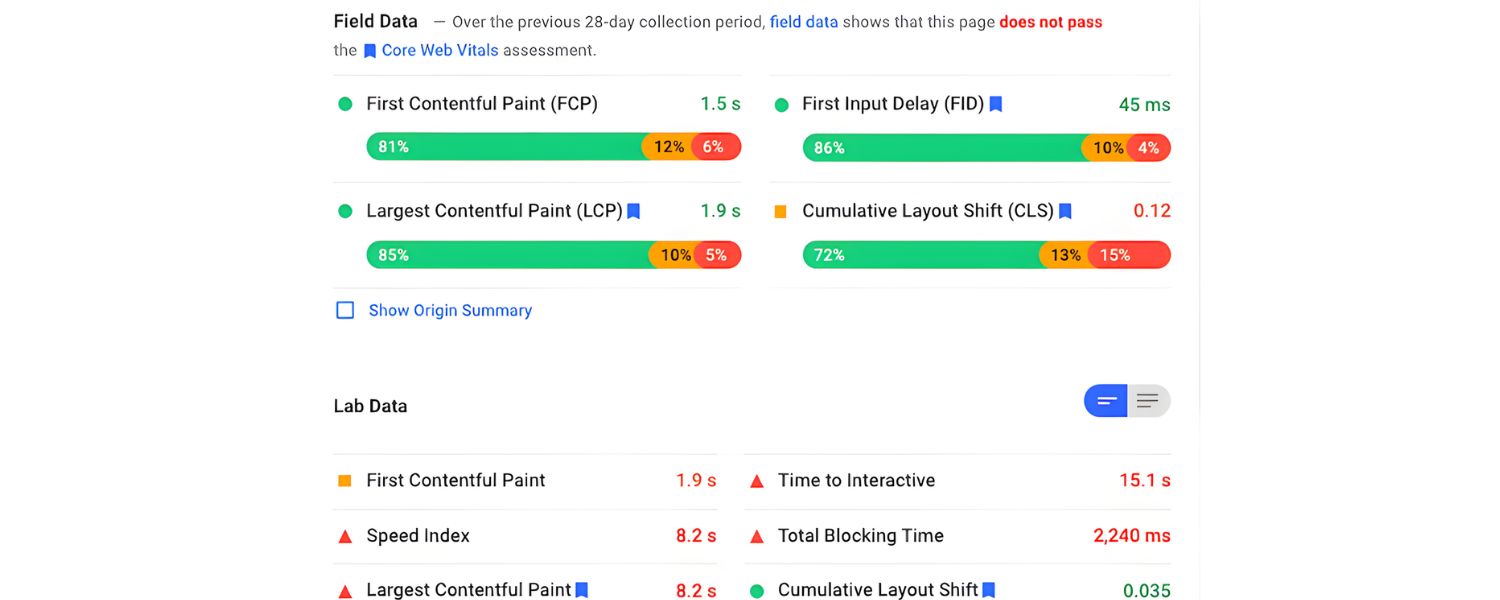This screenshot has width=1500, height=600.
Task: Click the green circle beside First Contentful Paint (FCP)
Action: (x=345, y=104)
